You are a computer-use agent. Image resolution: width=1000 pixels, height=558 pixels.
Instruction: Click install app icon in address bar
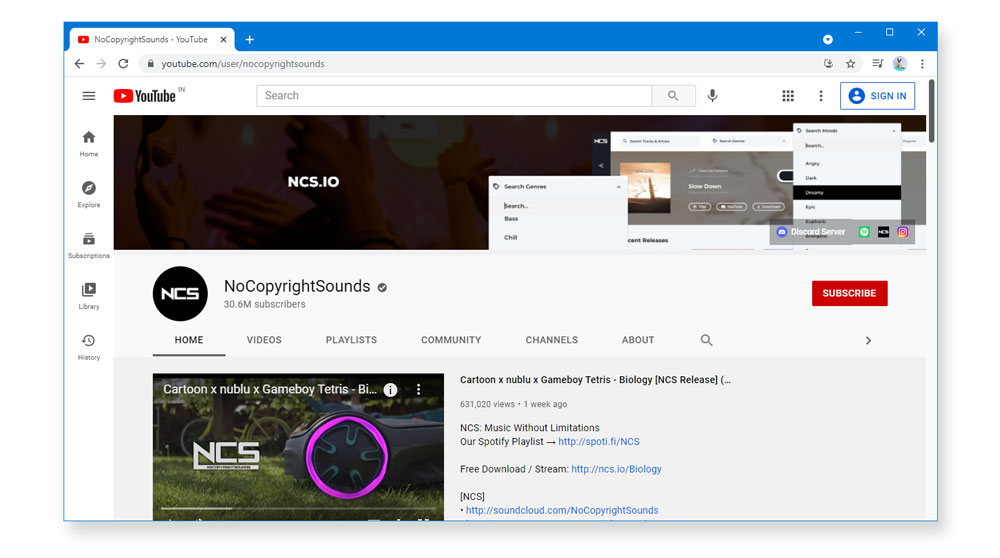coord(828,63)
